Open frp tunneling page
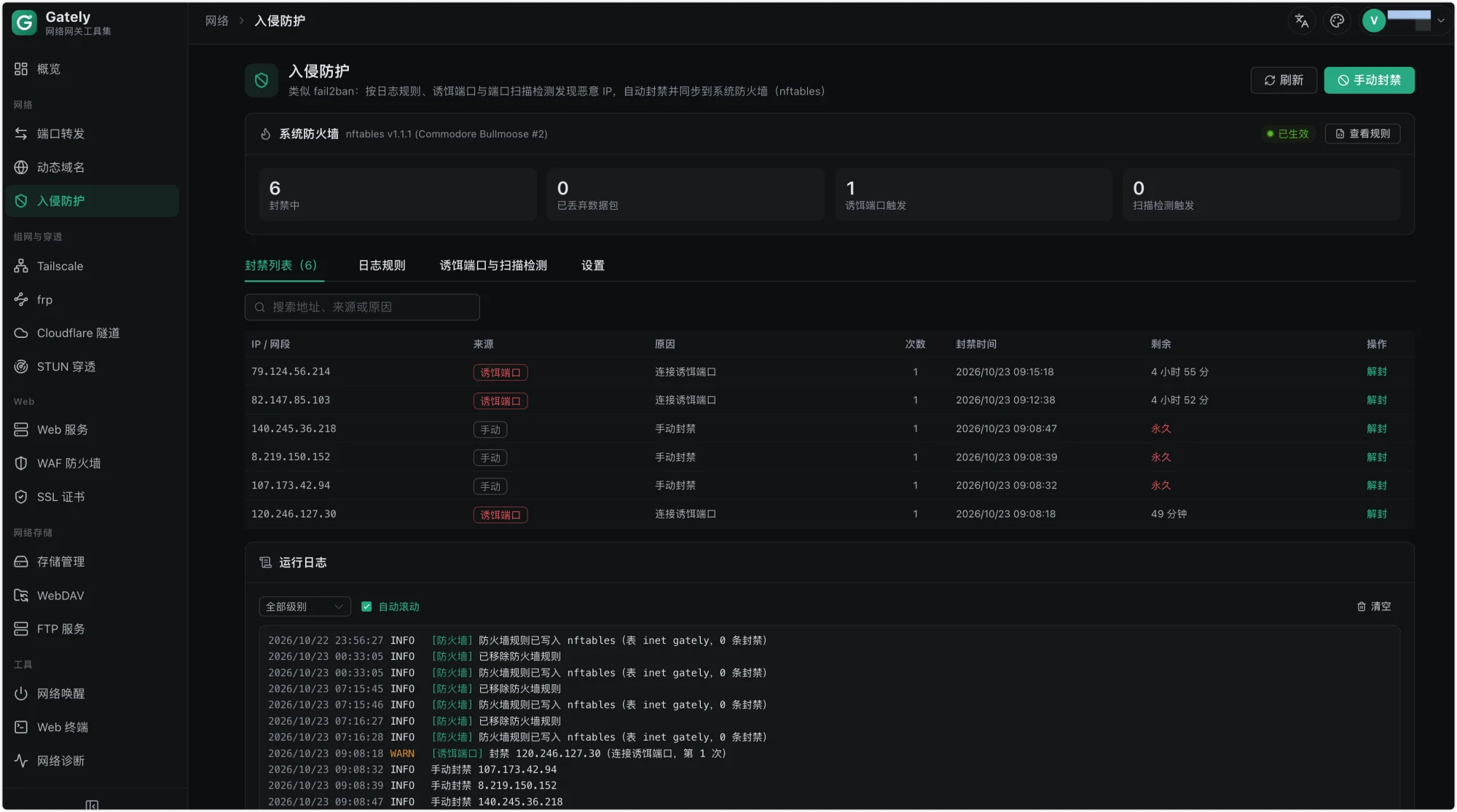 pos(92,300)
